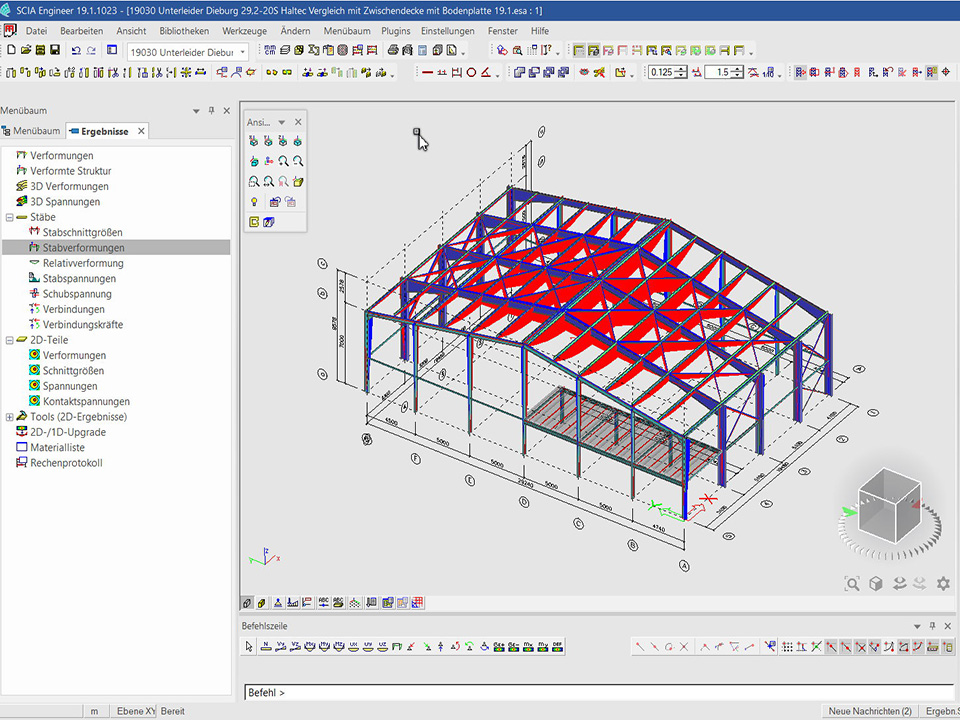Viewport: 960px width, 720px height.
Task: Open the viewport settings gear icon
Action: [x=942, y=584]
